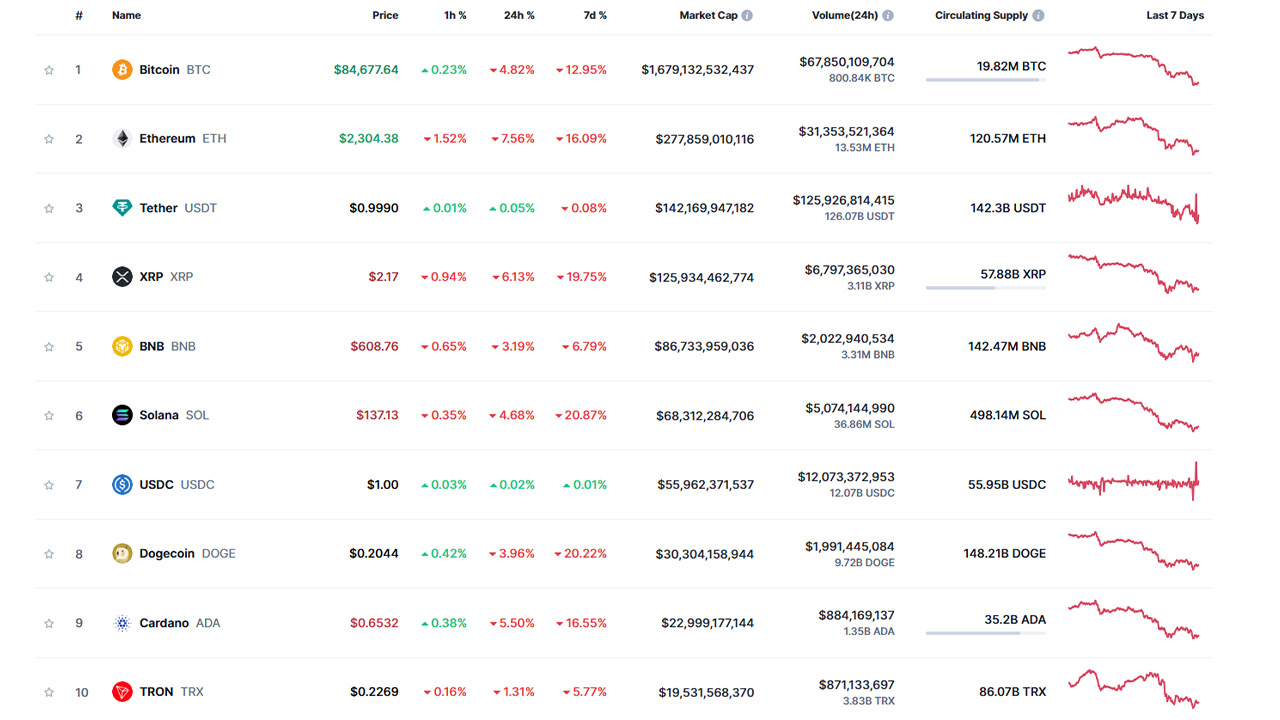
Task: Star Bitcoin to add to watchlist
Action: coord(49,70)
